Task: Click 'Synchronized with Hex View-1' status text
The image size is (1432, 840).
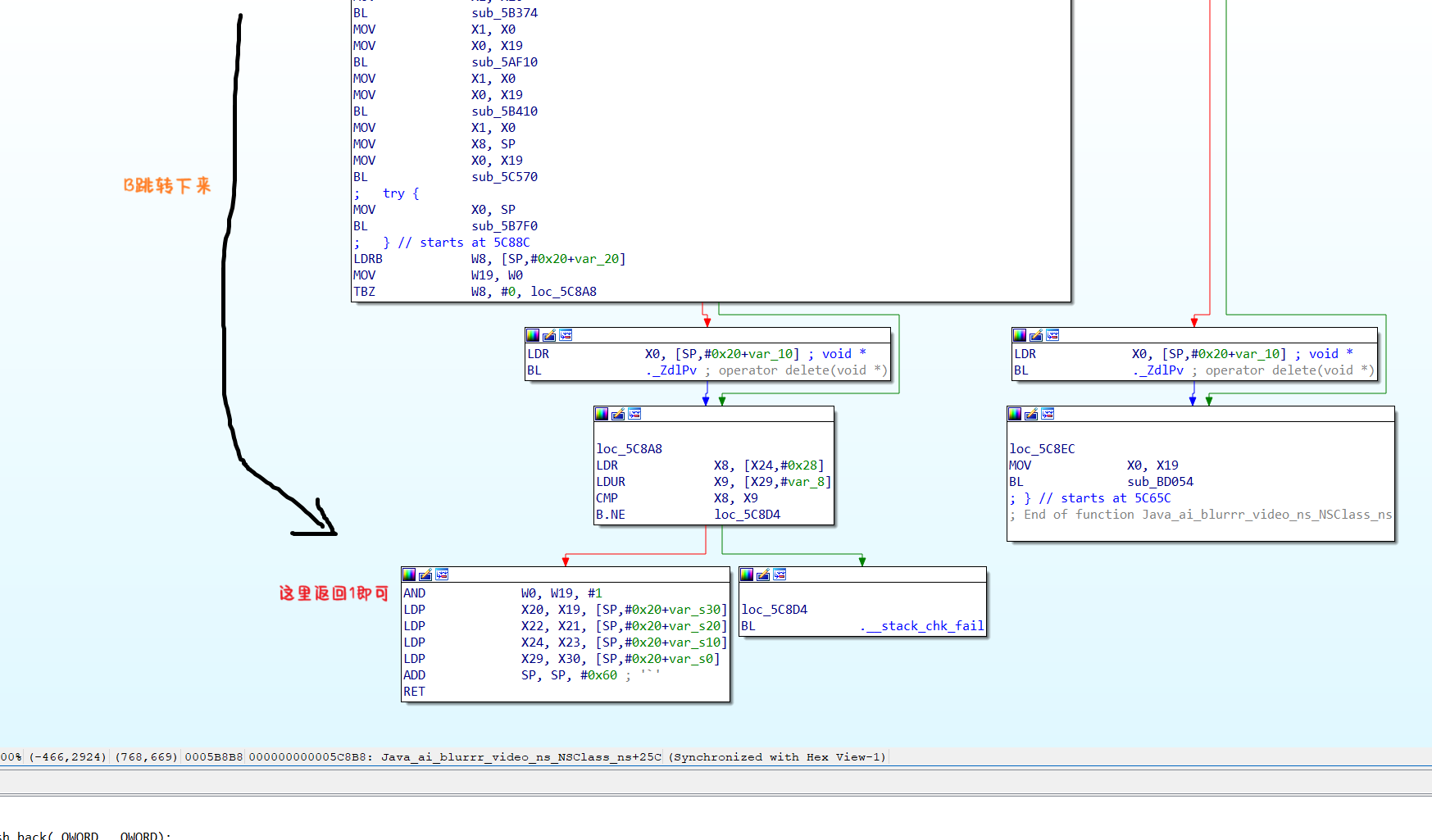Action: [777, 757]
